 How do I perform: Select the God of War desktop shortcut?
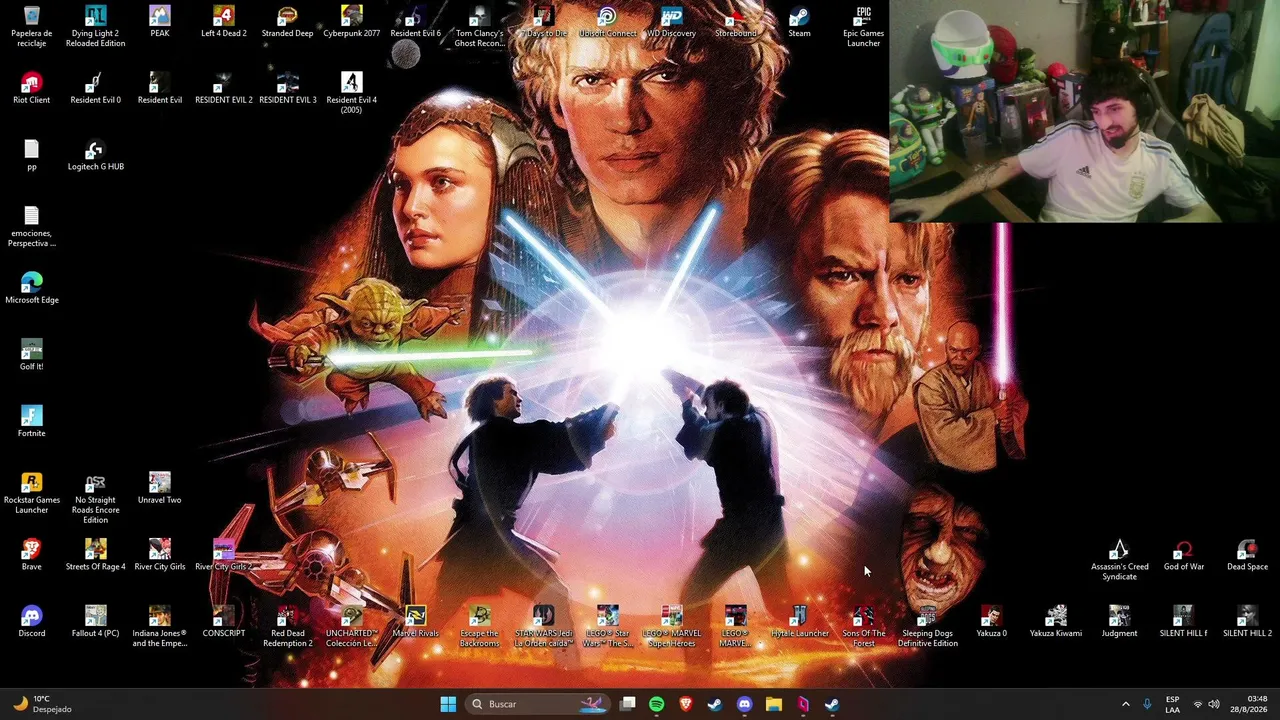(1184, 555)
